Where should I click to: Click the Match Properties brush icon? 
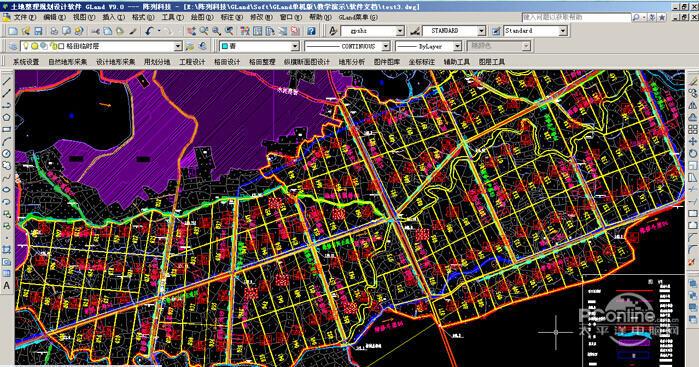click(x=133, y=31)
